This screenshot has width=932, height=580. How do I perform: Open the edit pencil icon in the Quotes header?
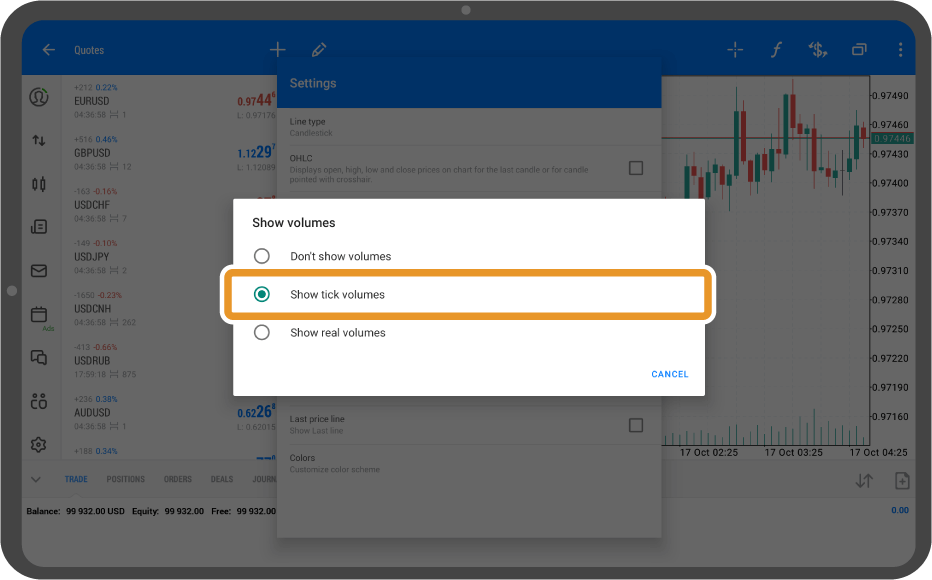tap(319, 50)
